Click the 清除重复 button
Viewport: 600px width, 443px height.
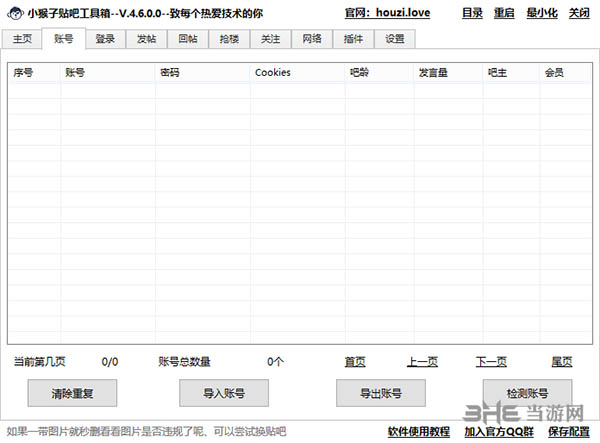click(x=72, y=393)
